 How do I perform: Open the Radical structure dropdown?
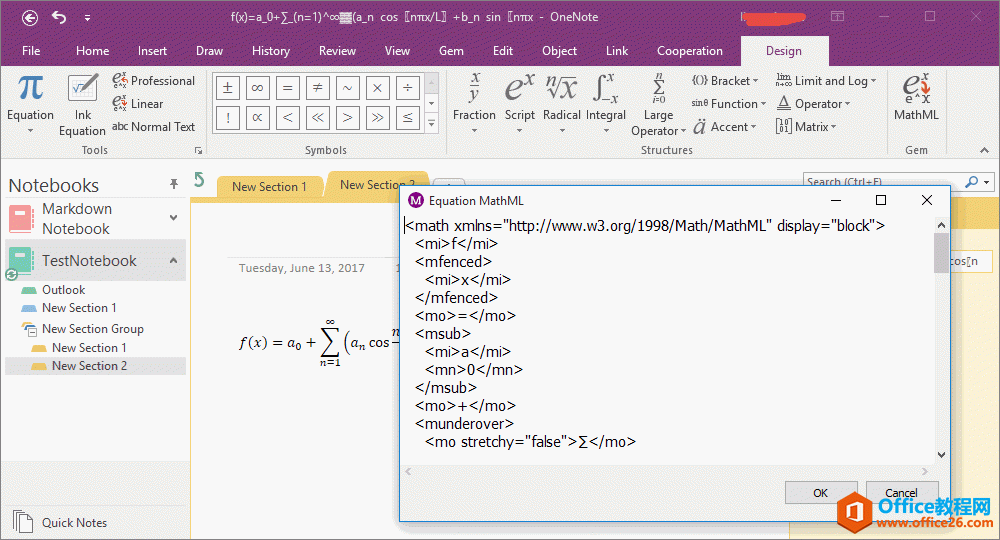[x=562, y=103]
